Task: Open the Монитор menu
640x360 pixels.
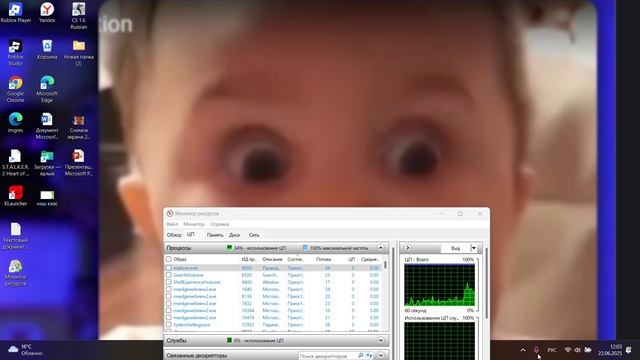Action: 194,224
